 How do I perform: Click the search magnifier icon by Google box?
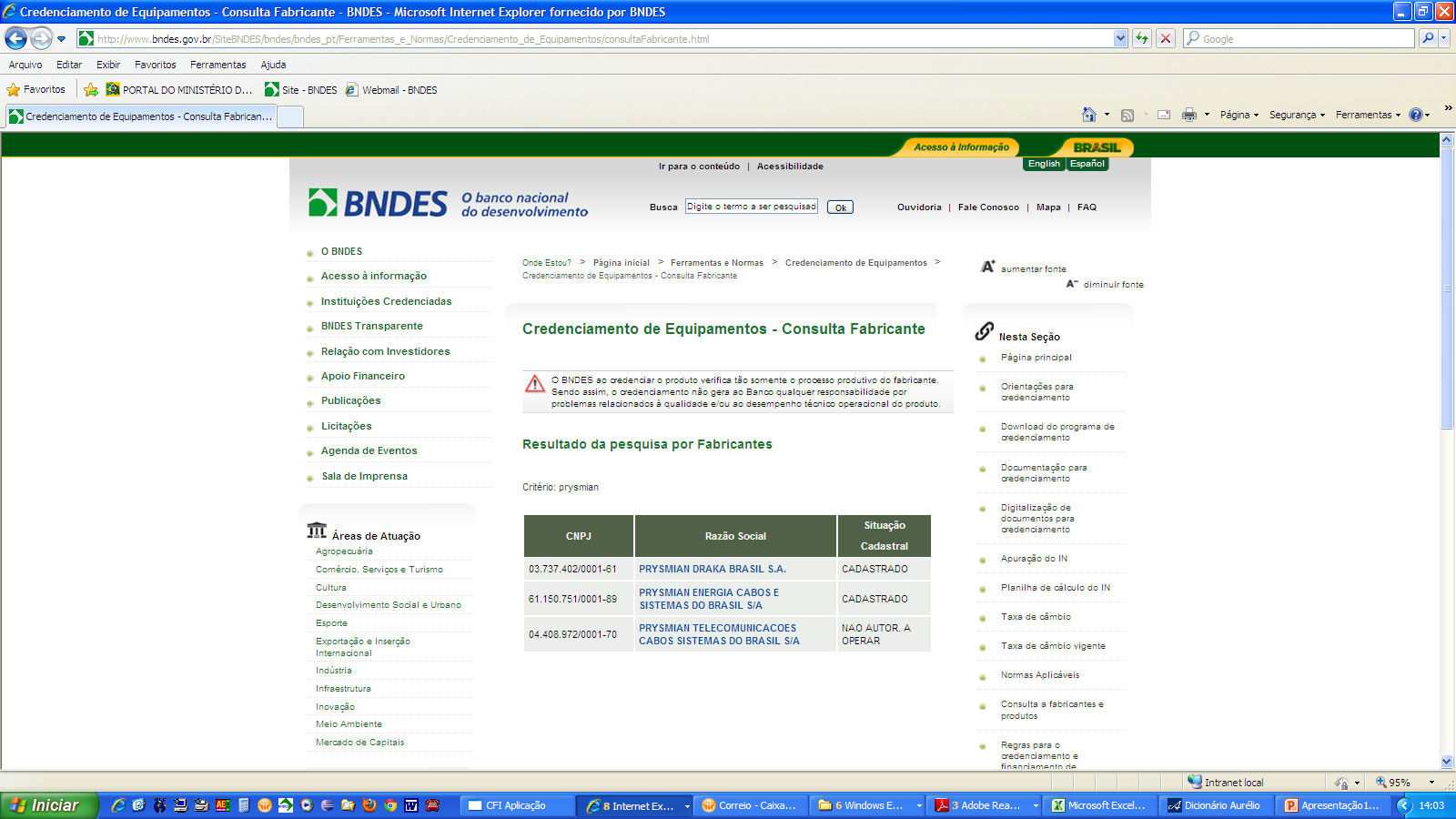point(1428,38)
